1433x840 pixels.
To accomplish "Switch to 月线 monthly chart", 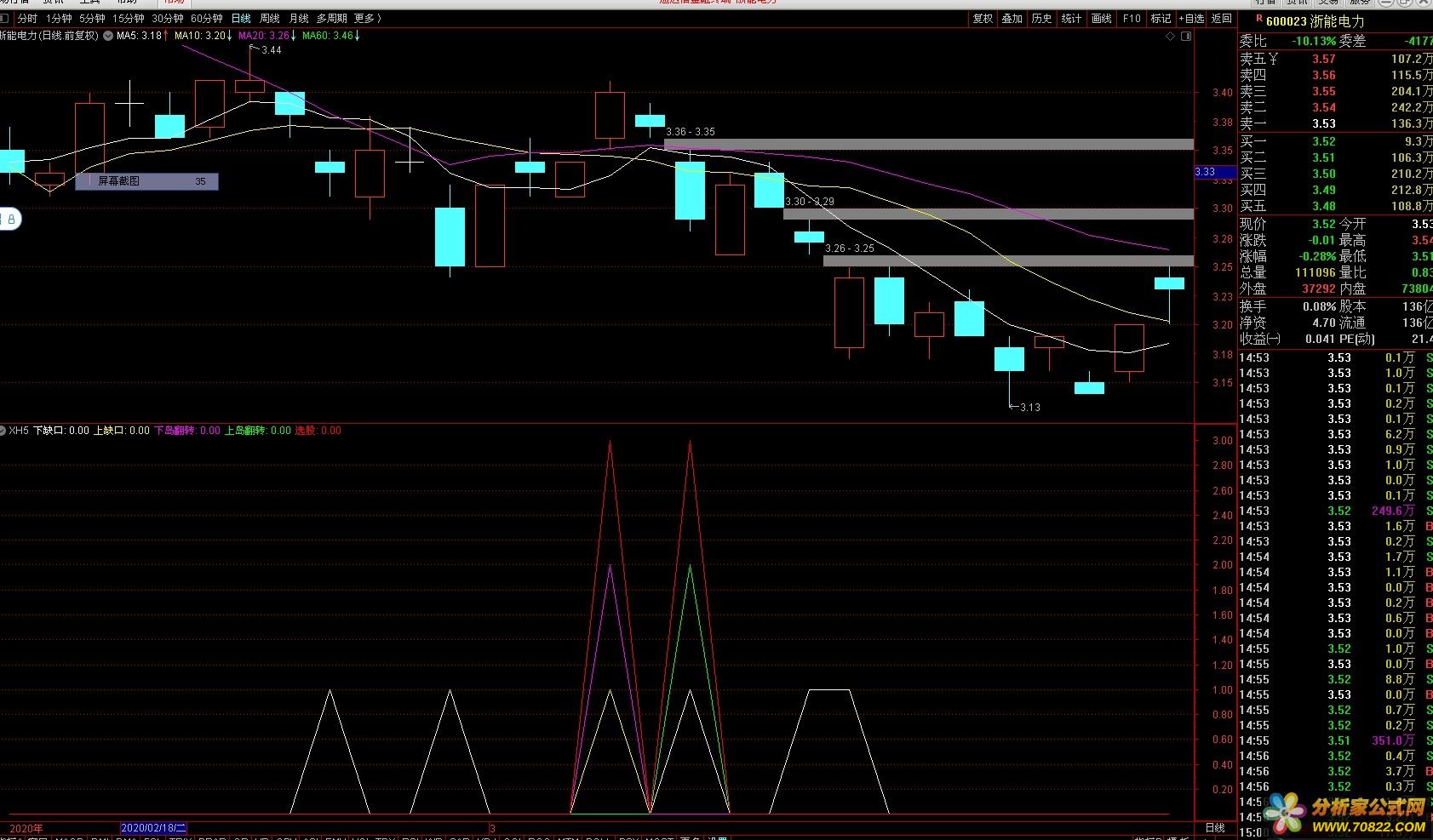I will point(299,19).
